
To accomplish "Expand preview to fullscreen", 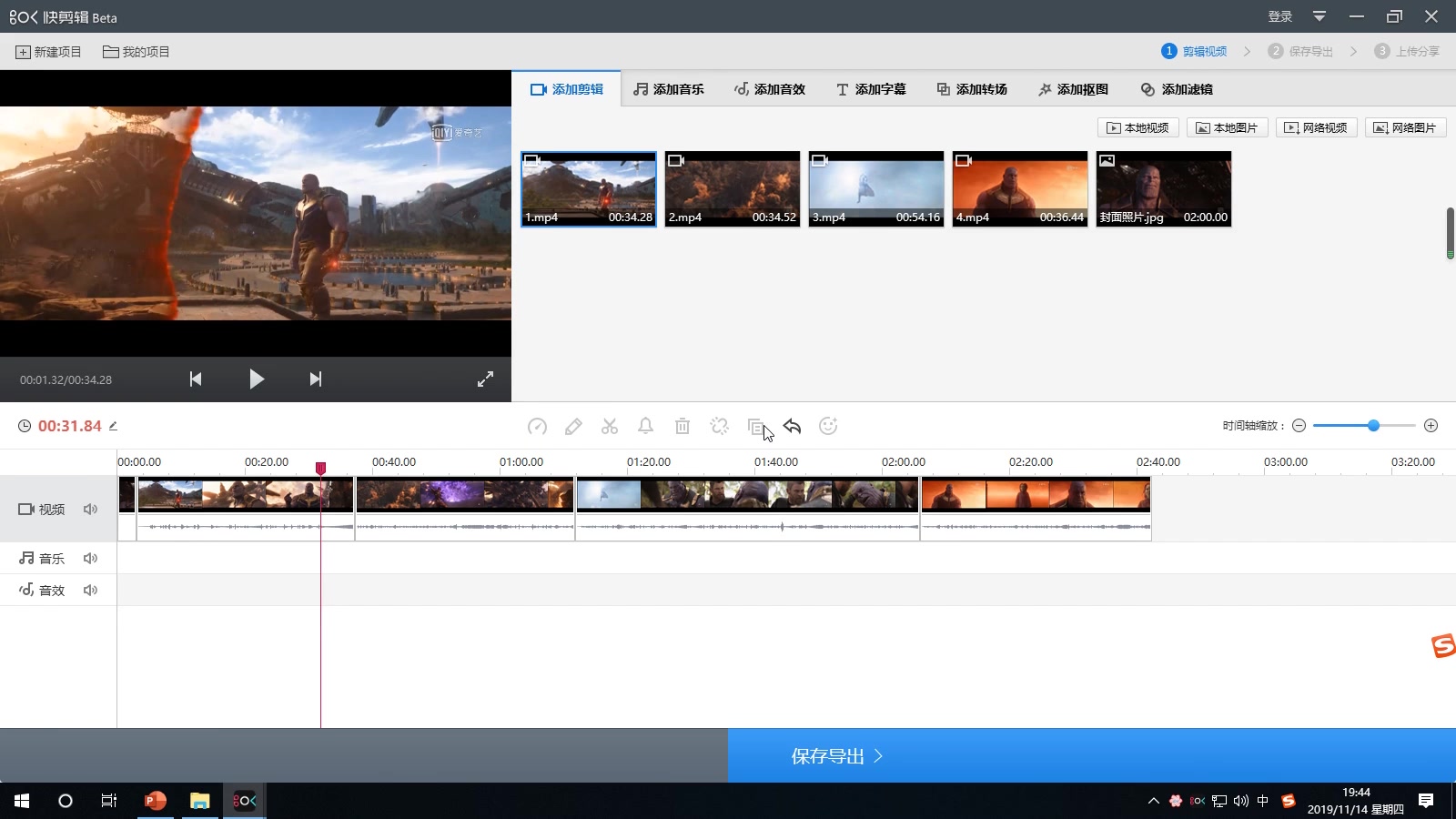I will tap(486, 379).
